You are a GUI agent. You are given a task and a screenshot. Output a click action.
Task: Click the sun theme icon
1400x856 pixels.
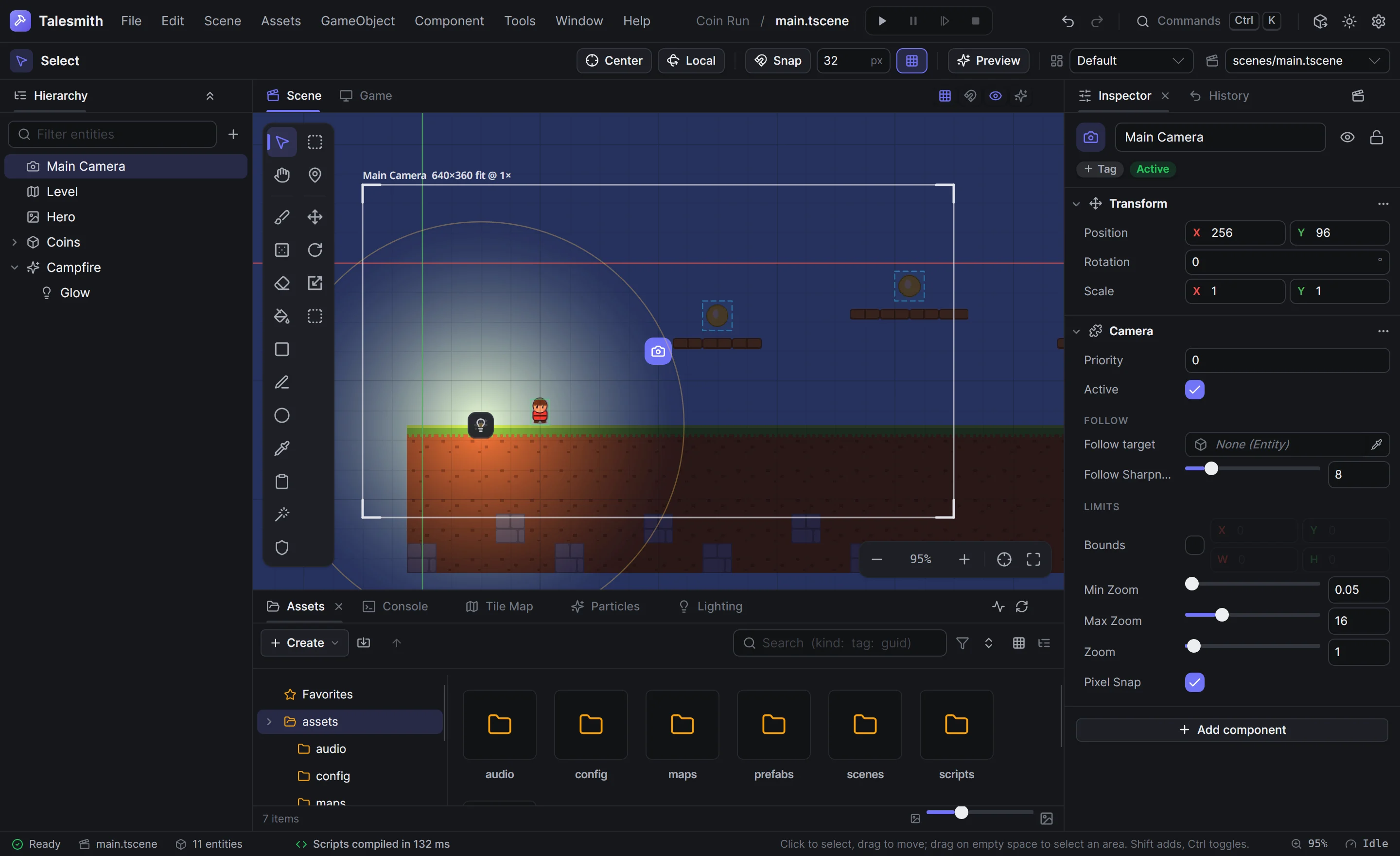[x=1349, y=21]
